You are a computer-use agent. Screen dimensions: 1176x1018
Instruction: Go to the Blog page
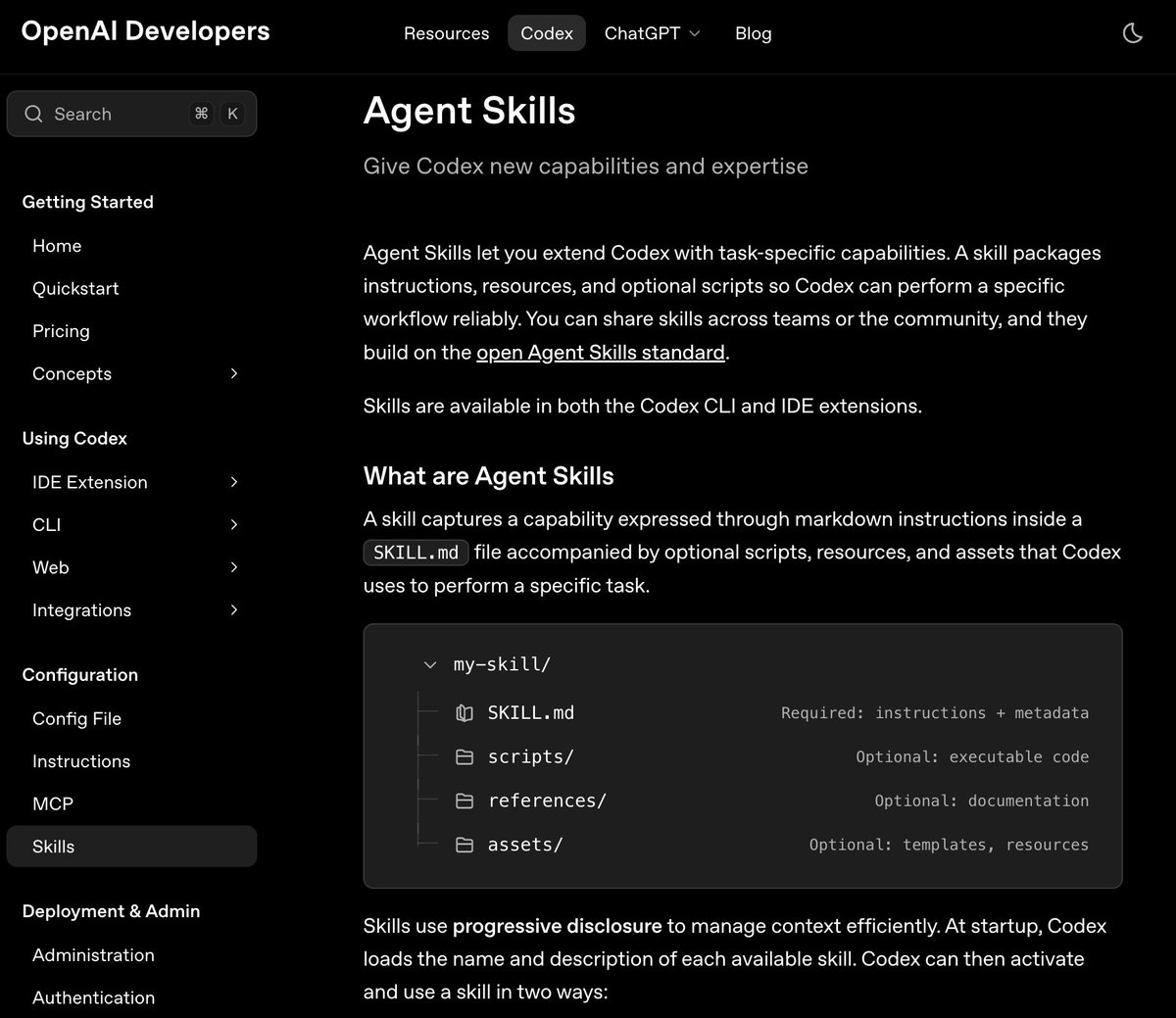(753, 33)
